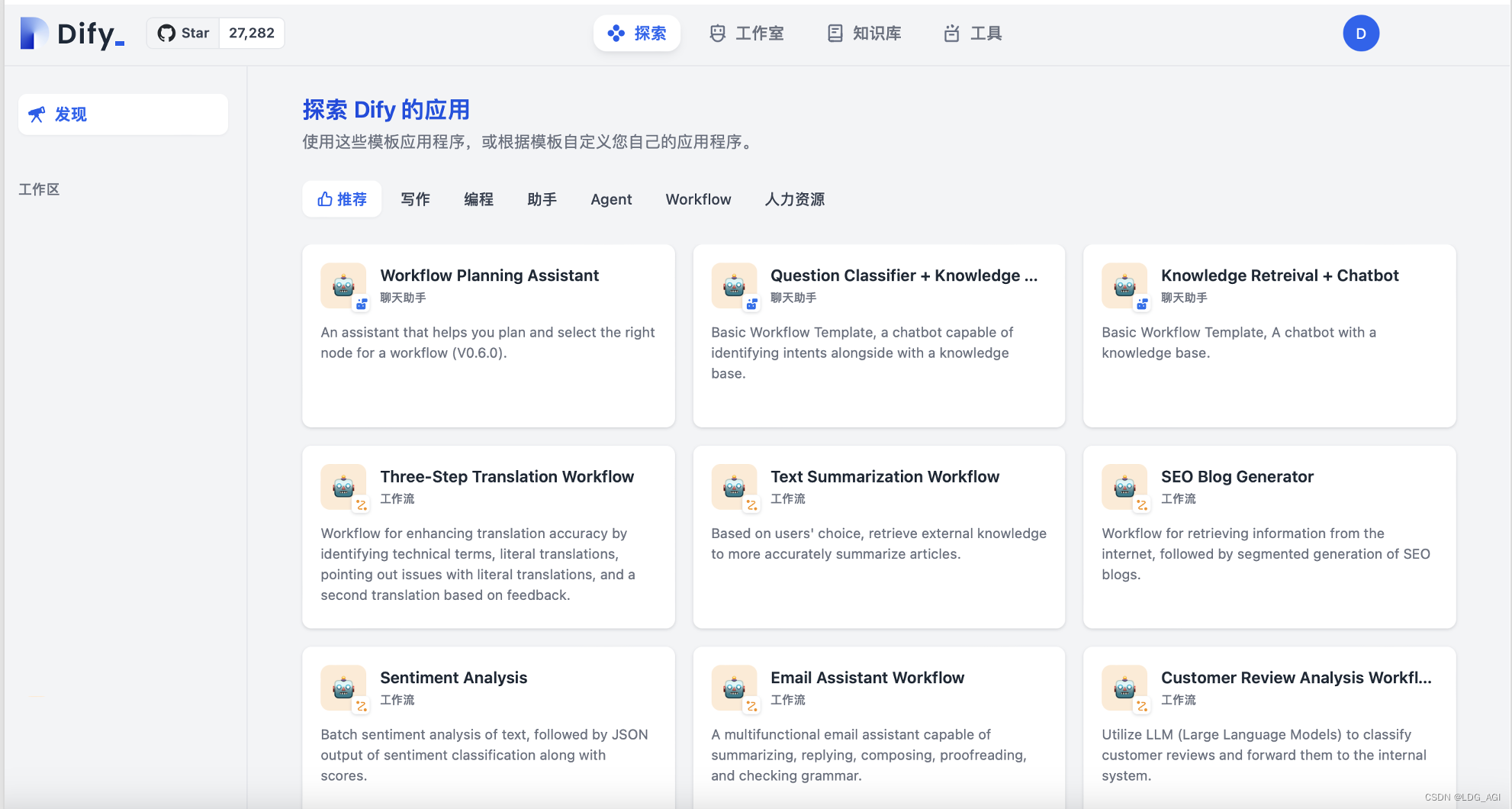Click the 探索 Dify 的应用 heading

[386, 110]
